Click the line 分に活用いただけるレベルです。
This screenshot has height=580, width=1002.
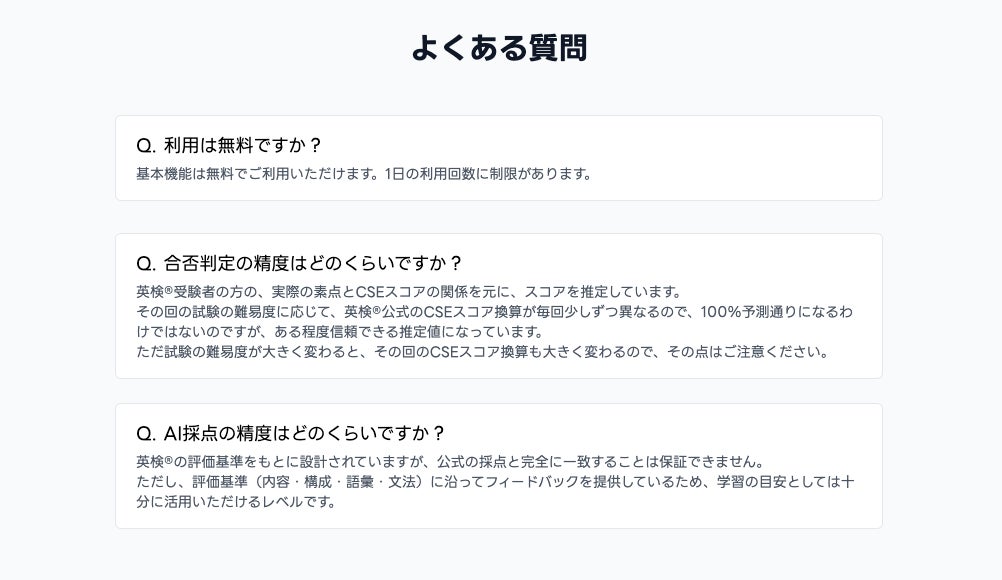tap(236, 502)
